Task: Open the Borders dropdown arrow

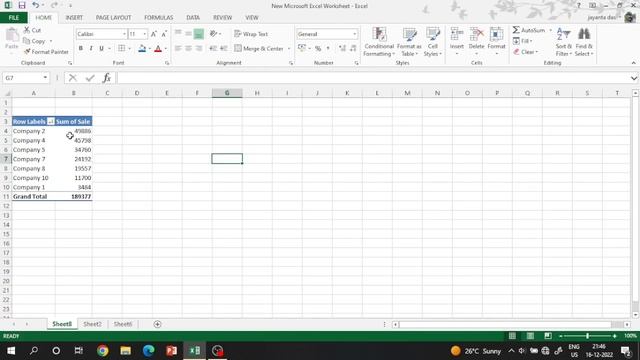Action: point(129,49)
